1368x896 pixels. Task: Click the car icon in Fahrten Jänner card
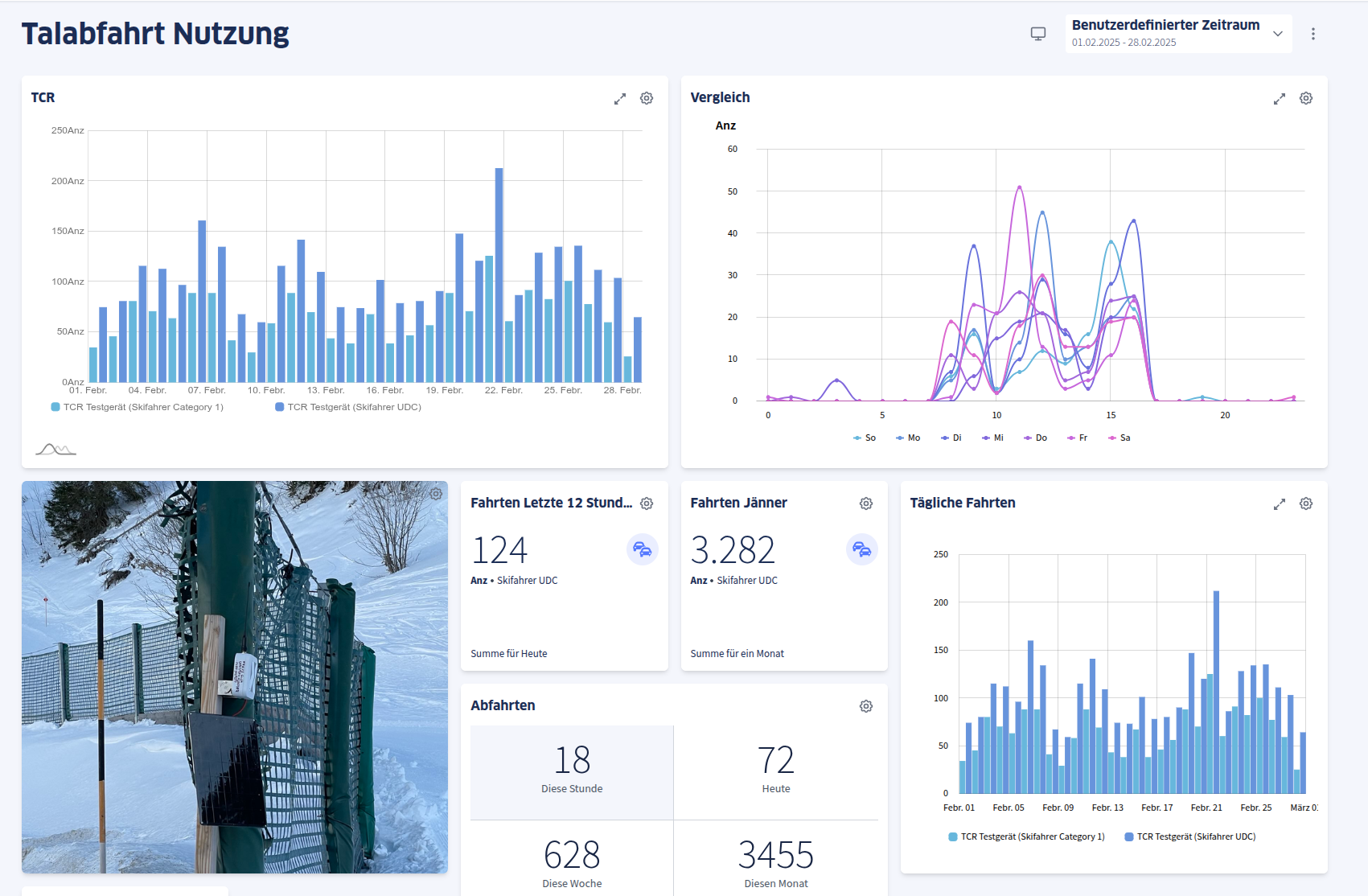point(861,550)
